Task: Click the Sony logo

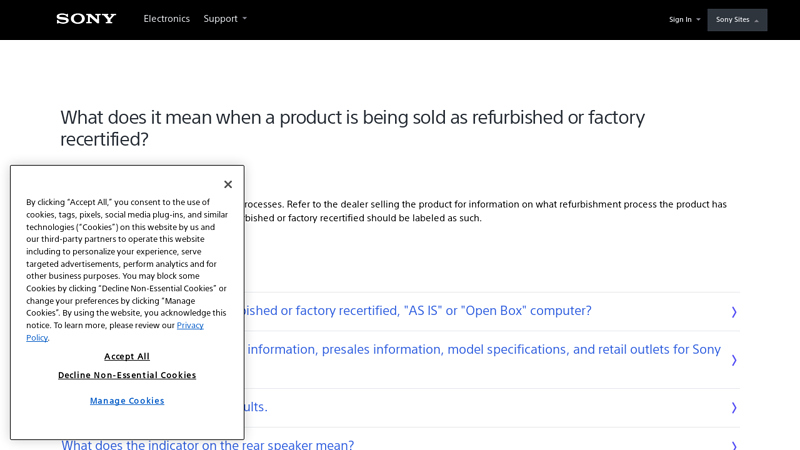Action: pyautogui.click(x=86, y=19)
